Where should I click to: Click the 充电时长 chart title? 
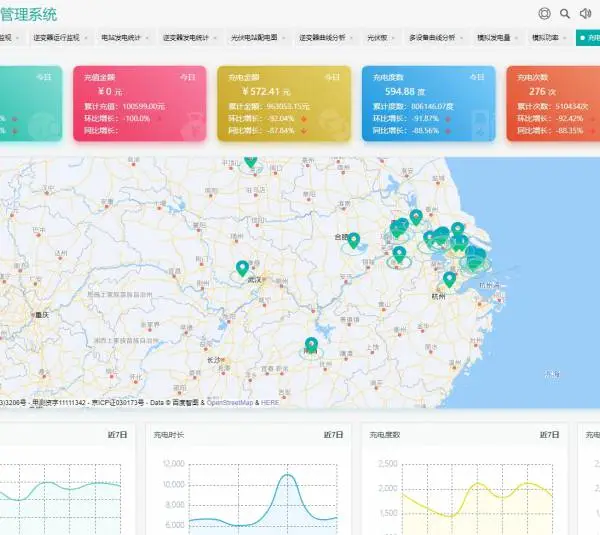coord(169,435)
